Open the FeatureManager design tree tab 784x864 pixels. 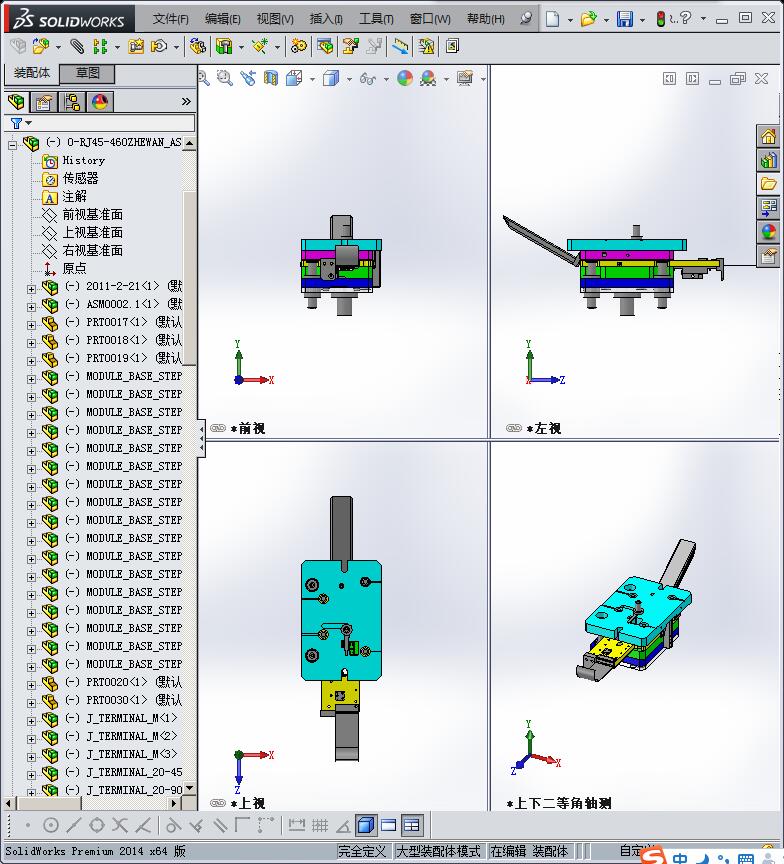(16, 102)
